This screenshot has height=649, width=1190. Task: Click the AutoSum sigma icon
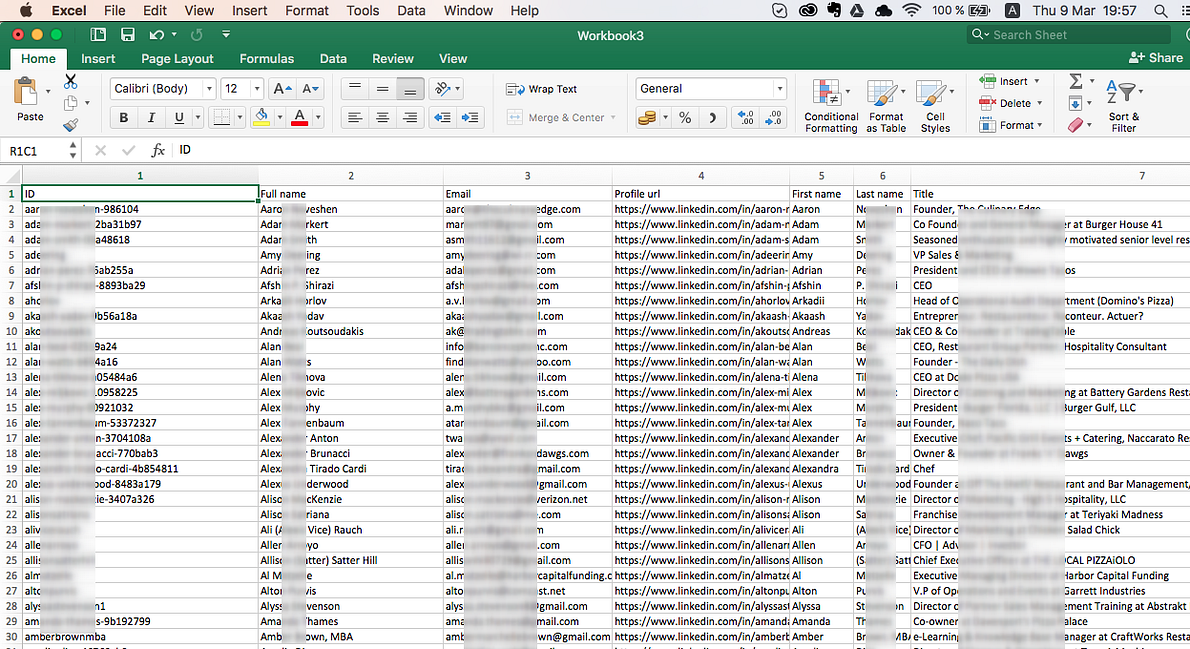(1078, 80)
